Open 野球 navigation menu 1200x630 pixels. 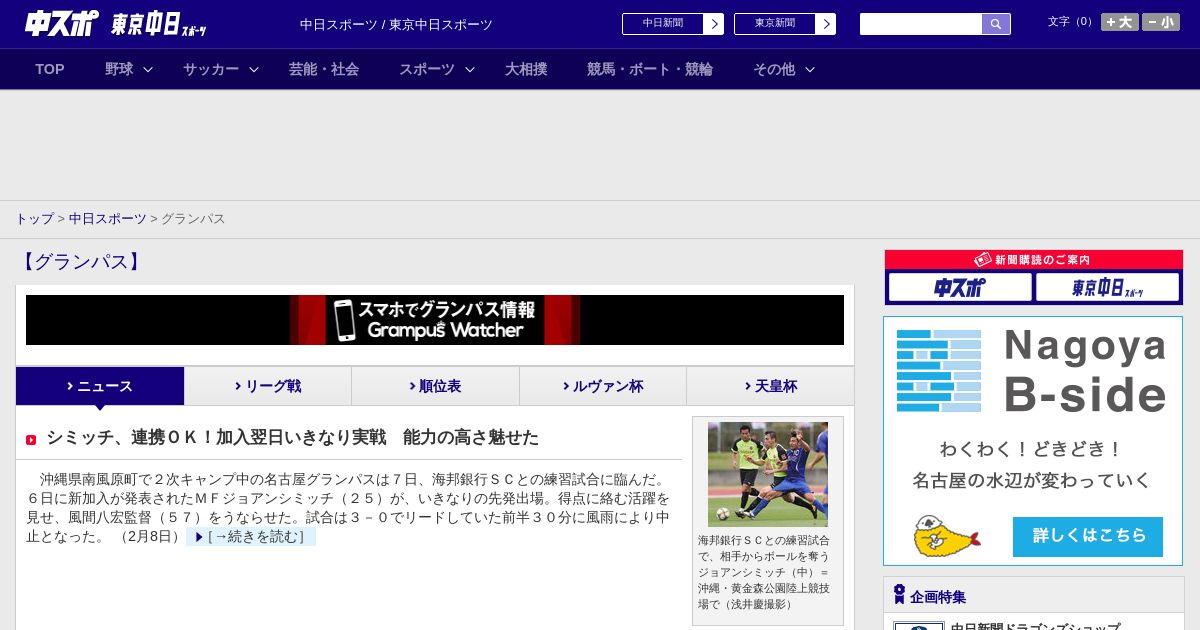(119, 69)
